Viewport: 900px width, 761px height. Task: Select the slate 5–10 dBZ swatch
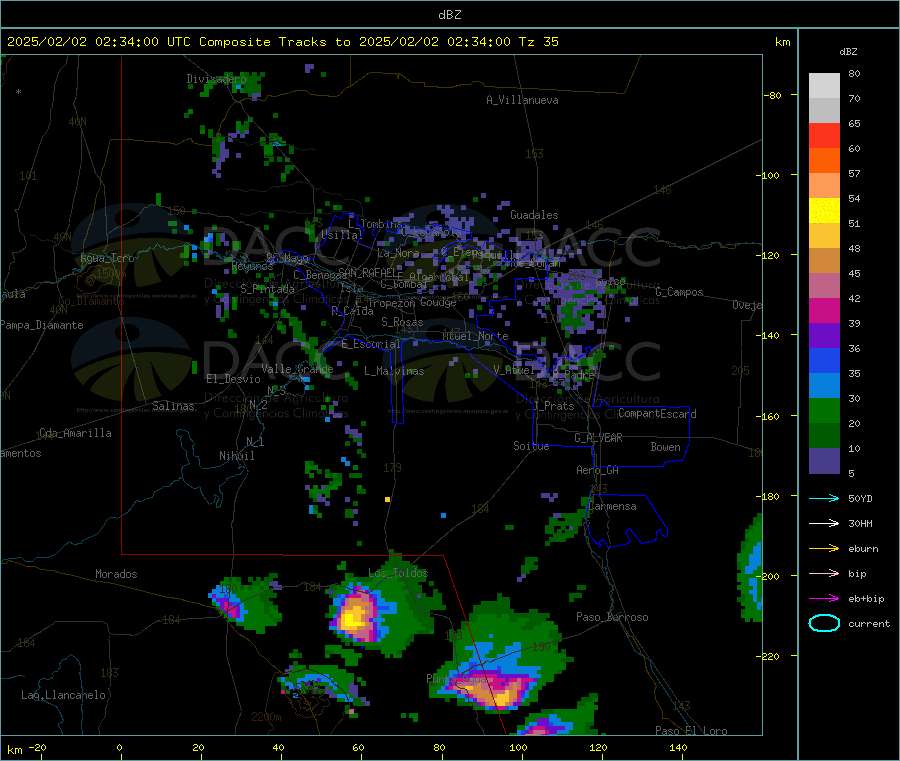coord(824,461)
